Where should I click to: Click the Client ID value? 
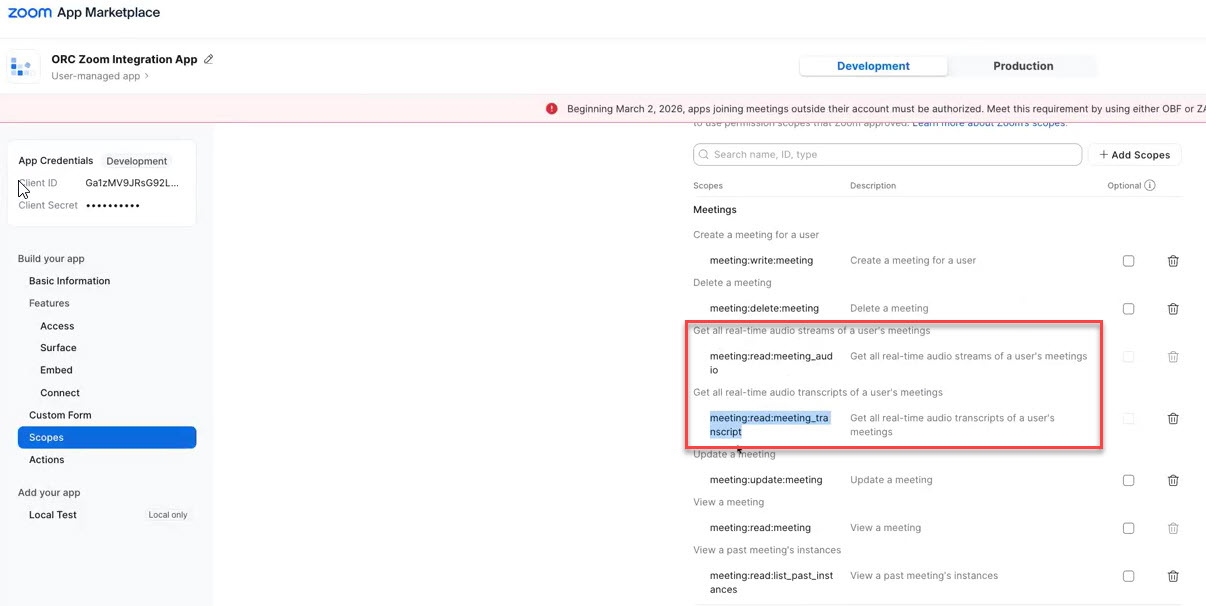click(x=132, y=183)
